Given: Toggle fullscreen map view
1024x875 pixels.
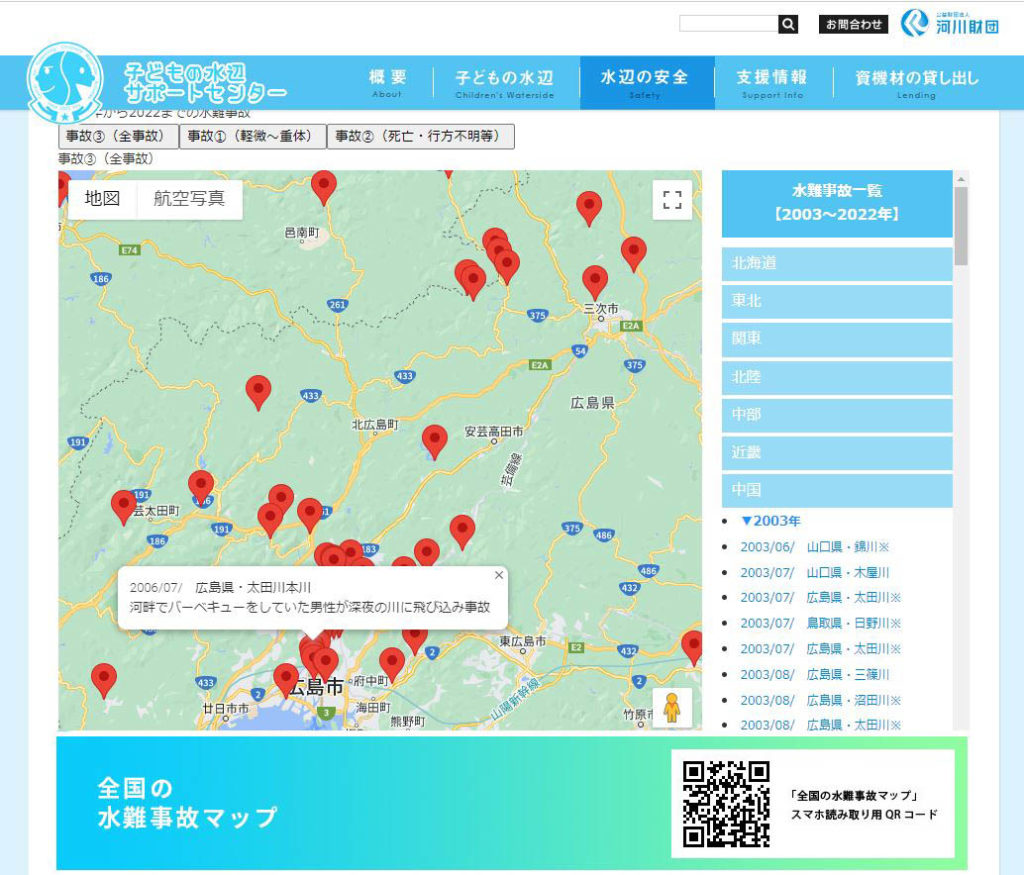Looking at the screenshot, I should click(x=672, y=199).
